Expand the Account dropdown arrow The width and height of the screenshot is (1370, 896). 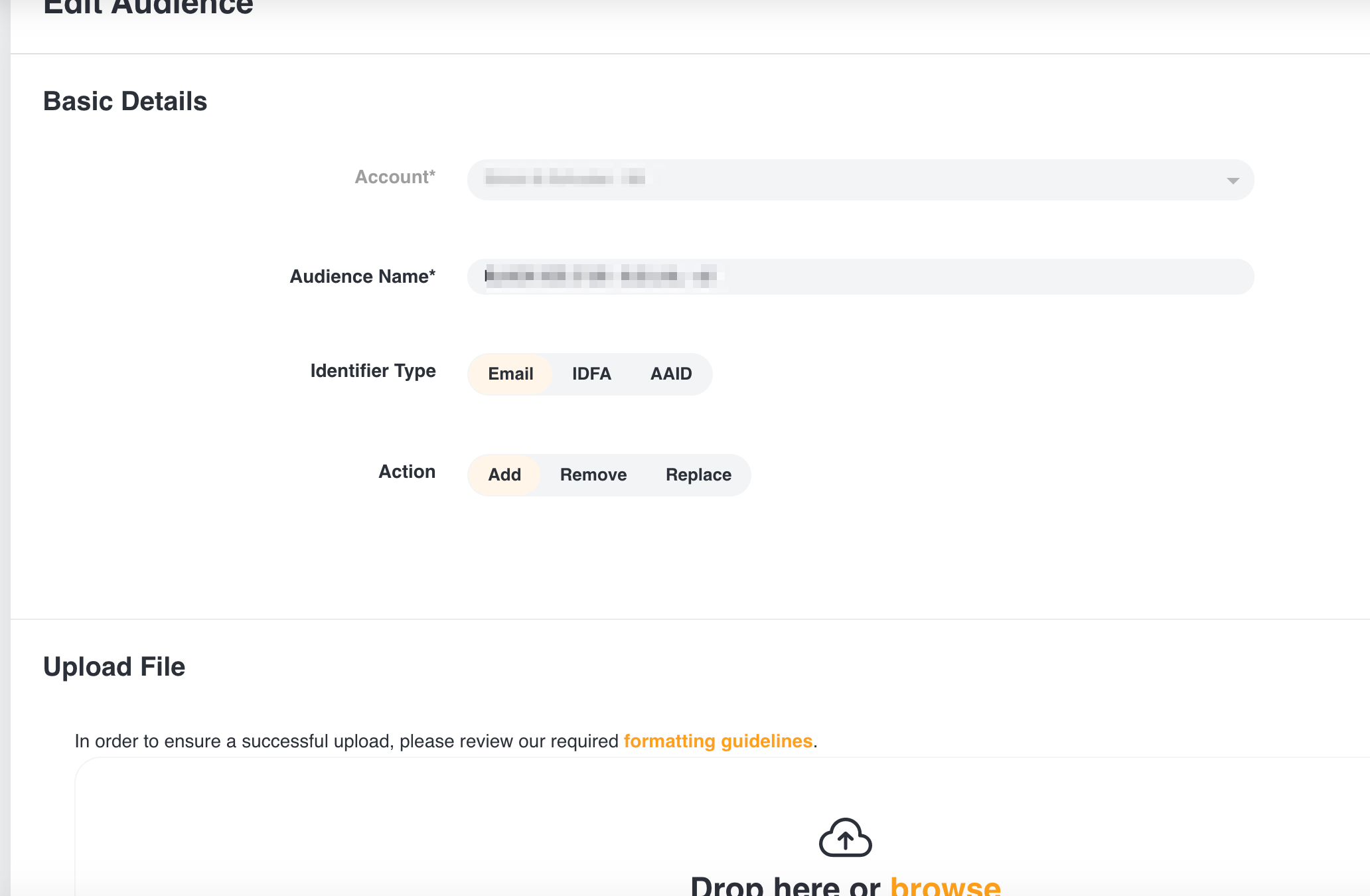tap(1233, 181)
